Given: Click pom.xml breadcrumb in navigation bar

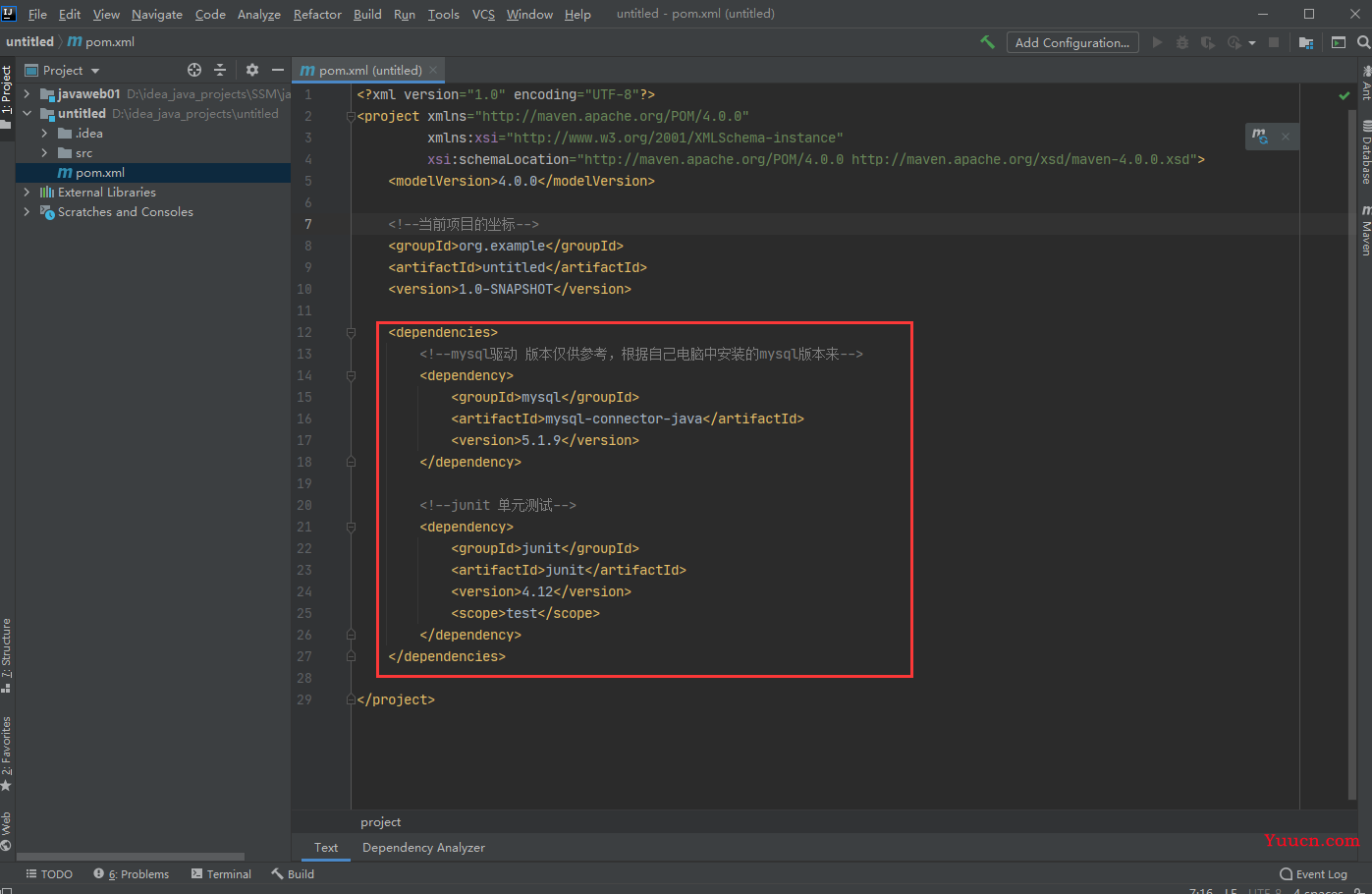Looking at the screenshot, I should point(100,41).
